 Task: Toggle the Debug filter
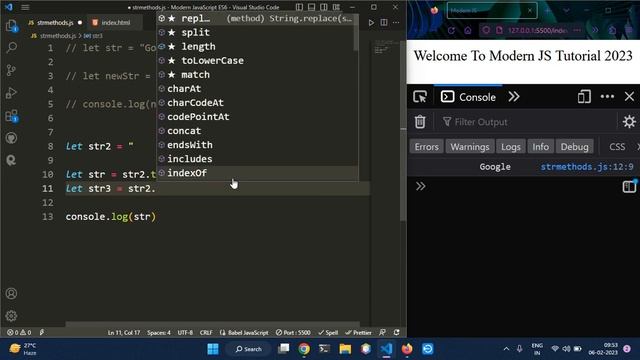click(x=574, y=147)
